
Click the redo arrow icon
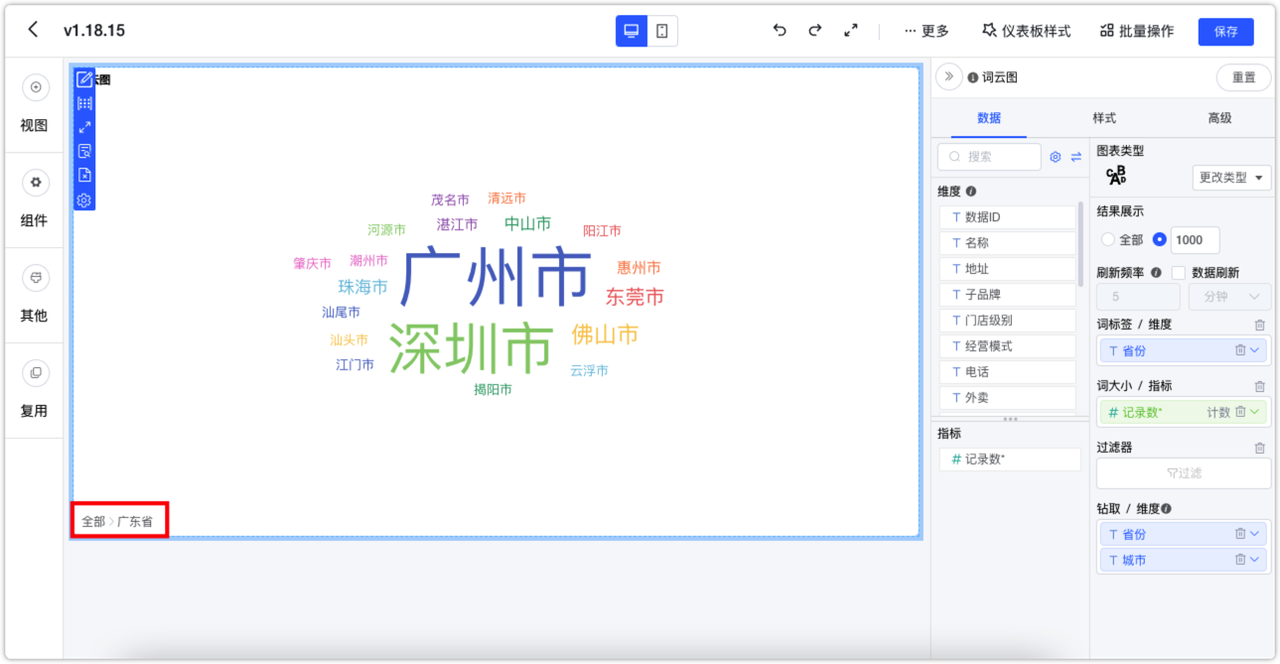pos(815,31)
